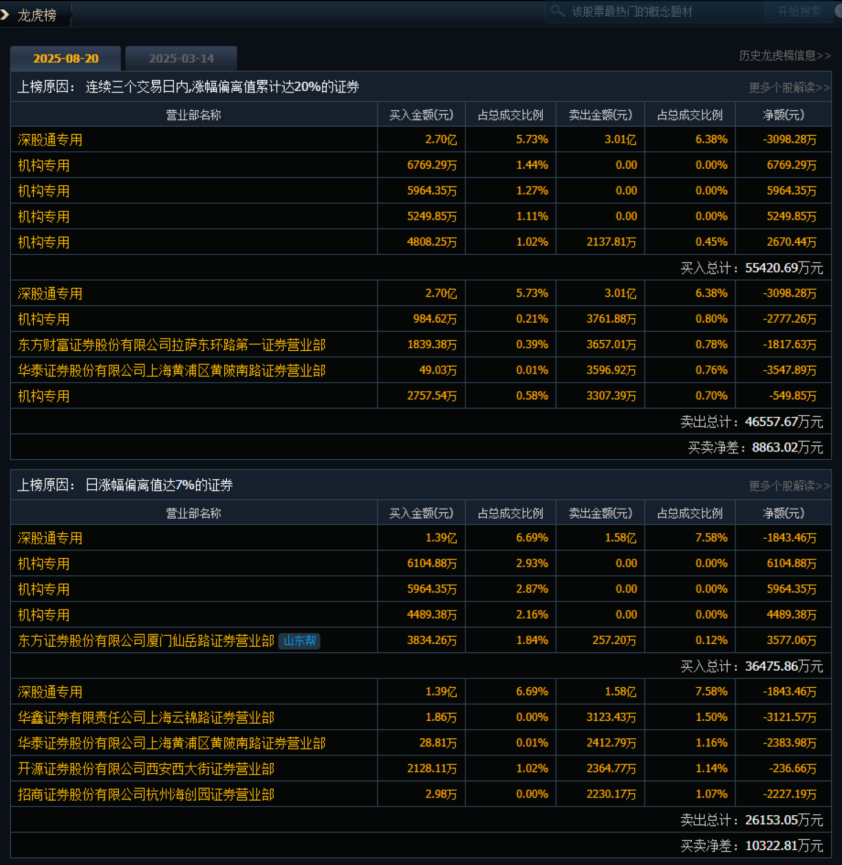
Task: Open 历史龙虎榜信息 link
Action: coord(784,56)
